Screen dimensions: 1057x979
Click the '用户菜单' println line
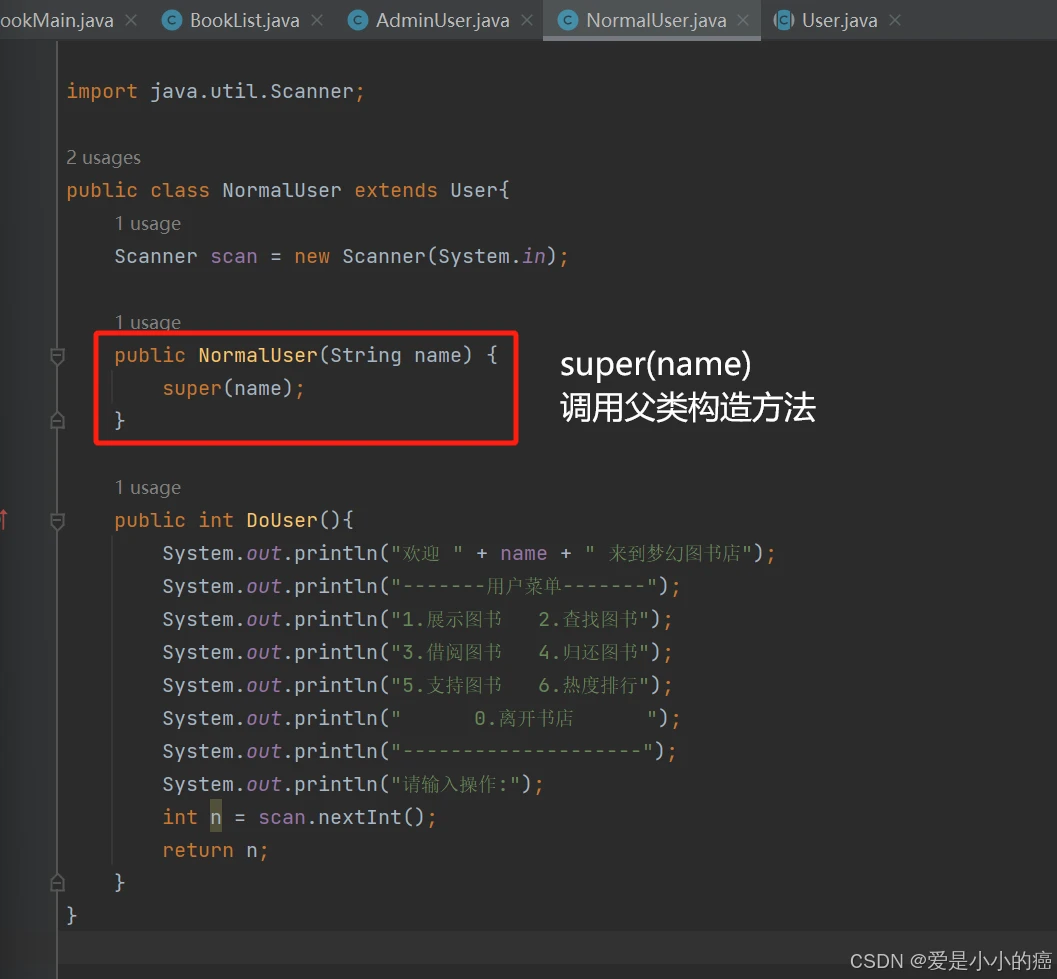(x=421, y=587)
